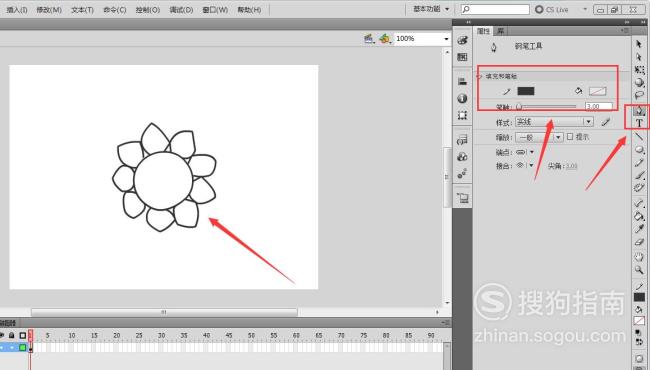Open the stroke scale dropdown
Image resolution: width=650 pixels, height=370 pixels.
point(539,137)
